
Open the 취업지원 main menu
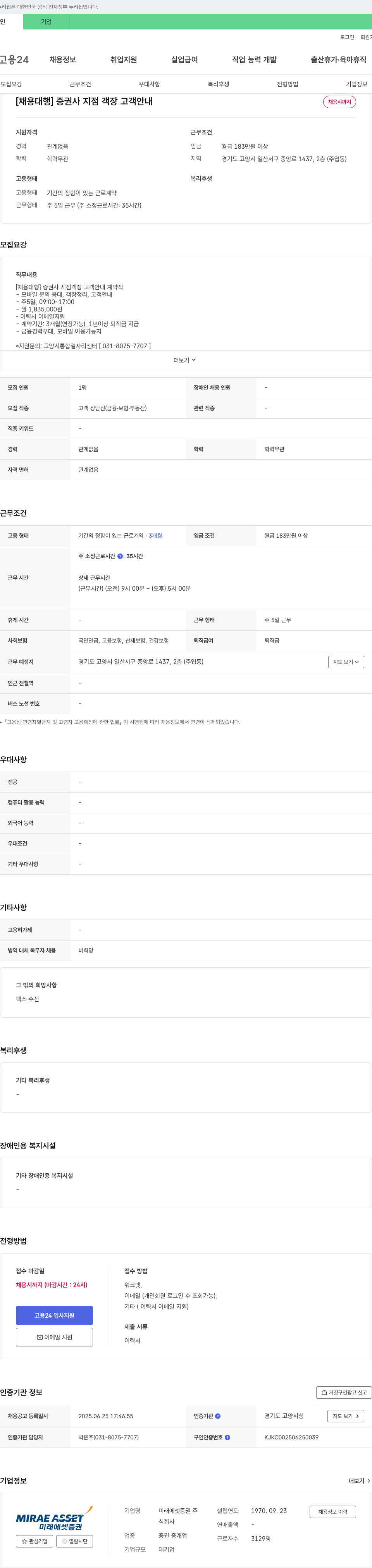pyautogui.click(x=124, y=60)
